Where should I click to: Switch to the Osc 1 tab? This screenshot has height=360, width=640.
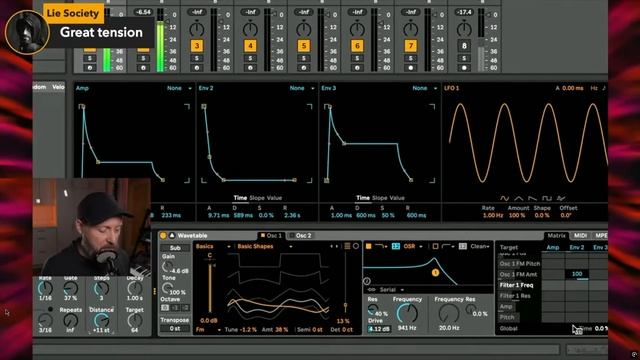(271, 236)
